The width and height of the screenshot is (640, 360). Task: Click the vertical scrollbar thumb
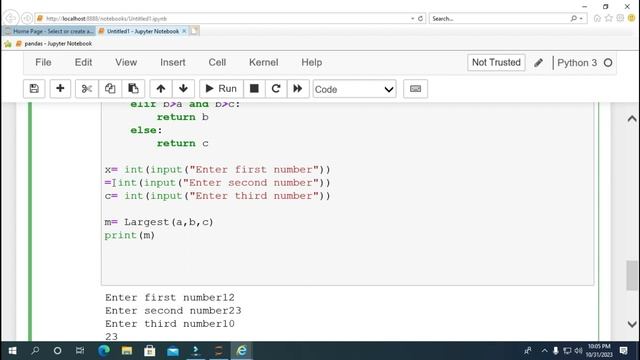coord(632,276)
